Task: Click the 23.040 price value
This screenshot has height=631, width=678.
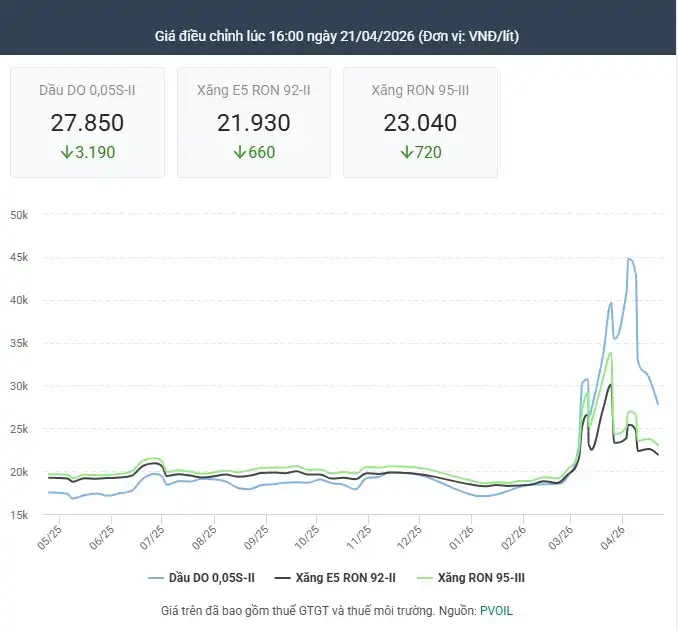Action: (420, 123)
